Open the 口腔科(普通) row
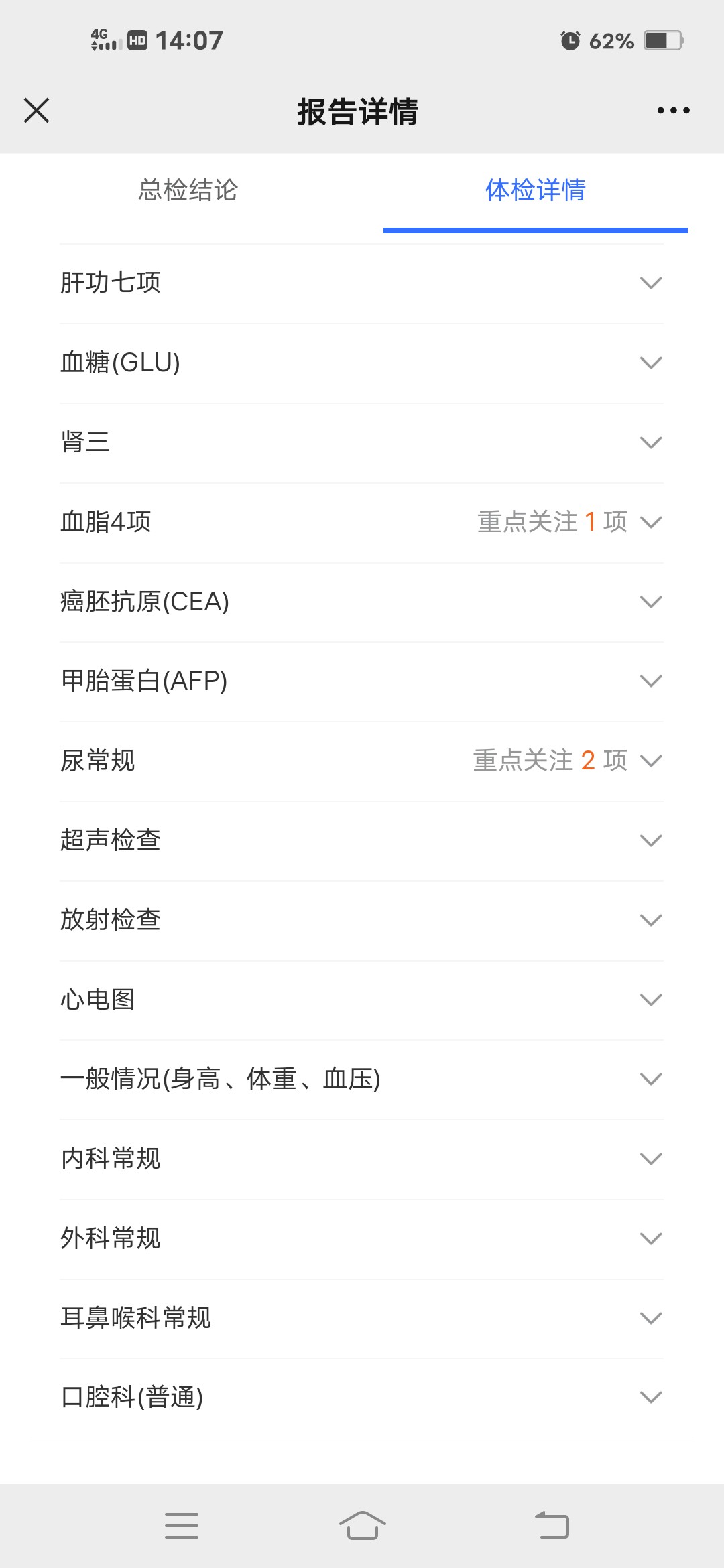The image size is (724, 1568). 132,1398
